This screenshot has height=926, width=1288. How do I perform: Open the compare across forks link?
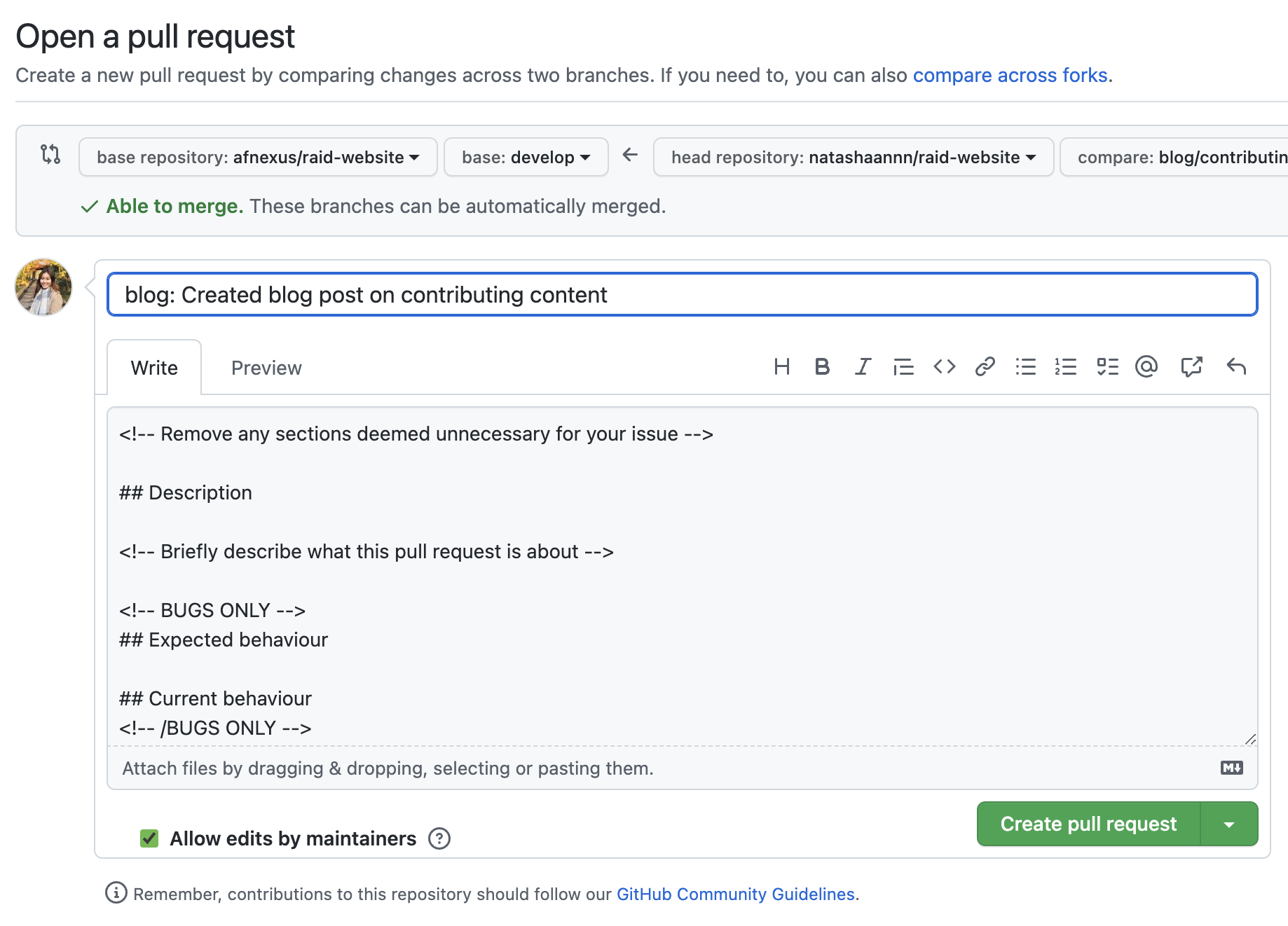coord(1010,75)
